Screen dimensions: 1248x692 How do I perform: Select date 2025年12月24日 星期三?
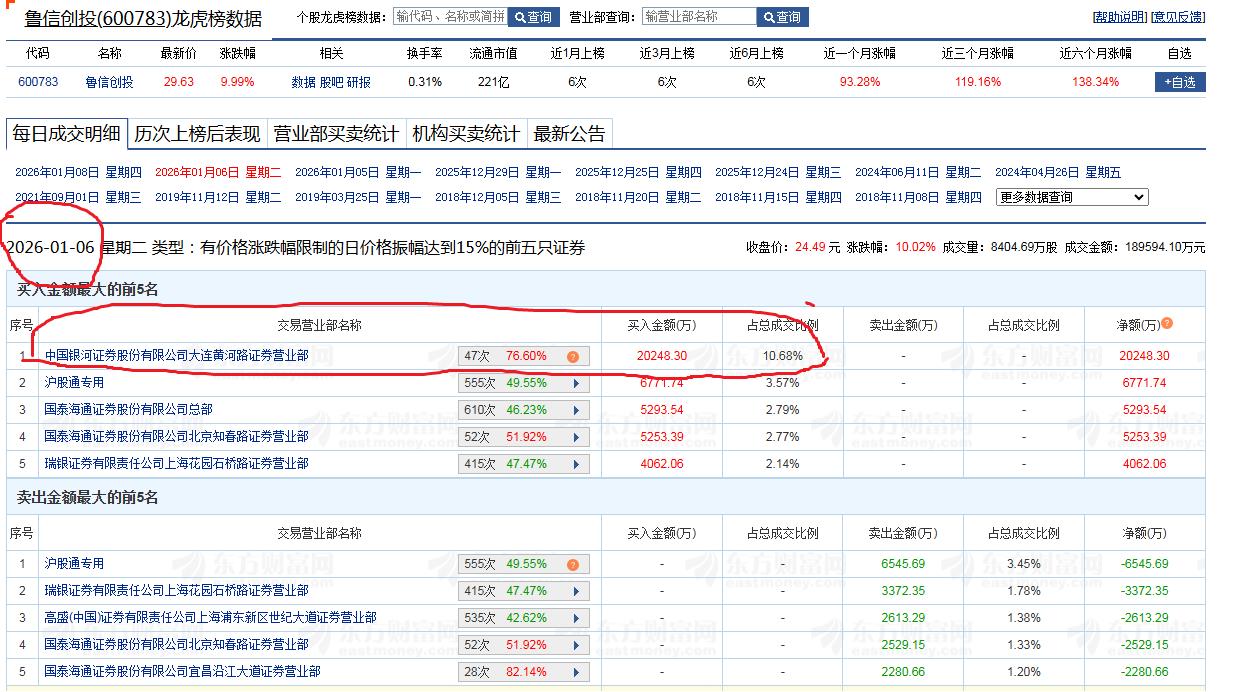coord(778,172)
